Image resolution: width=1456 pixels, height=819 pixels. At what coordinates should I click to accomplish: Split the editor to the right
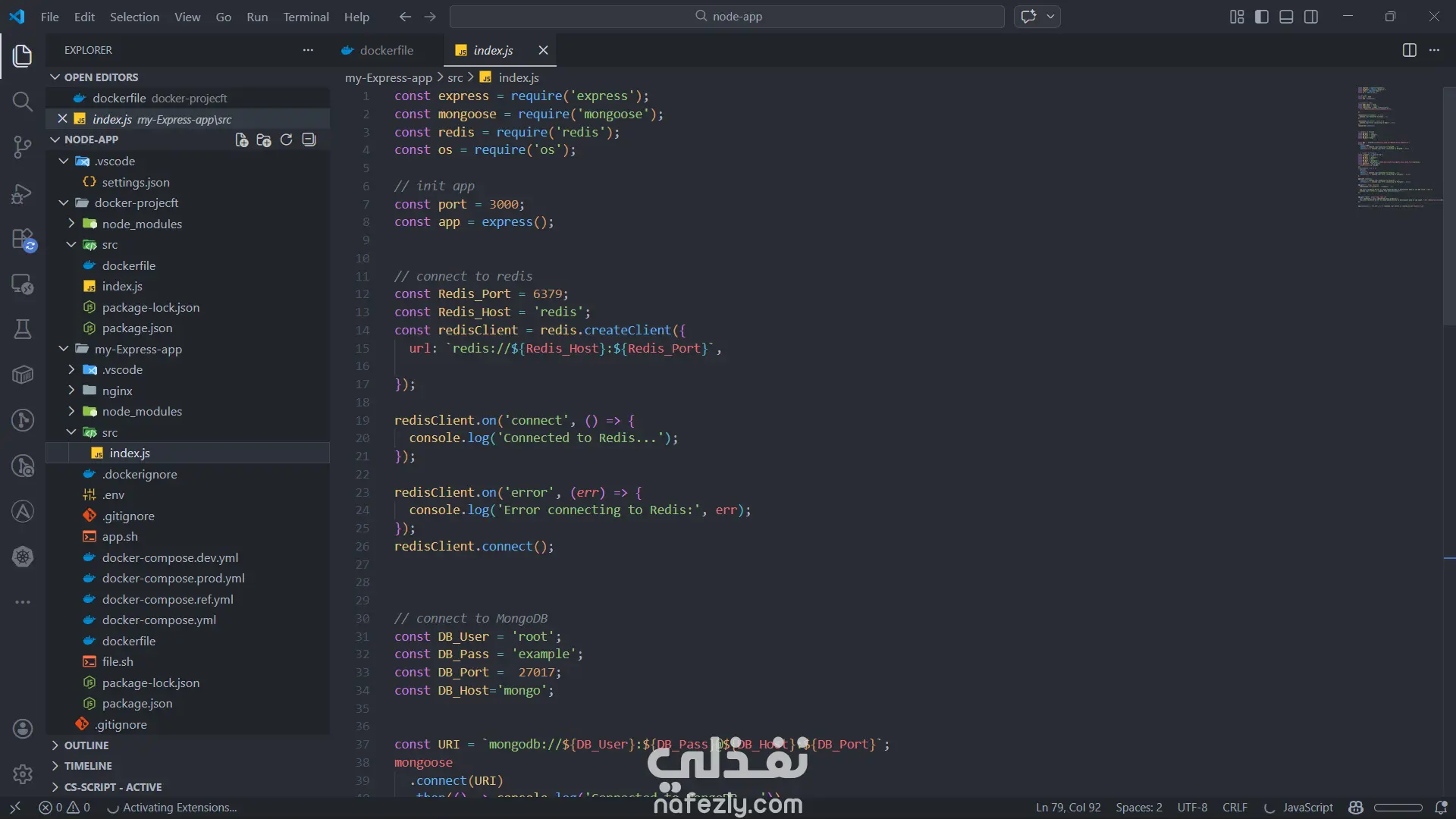[1409, 50]
